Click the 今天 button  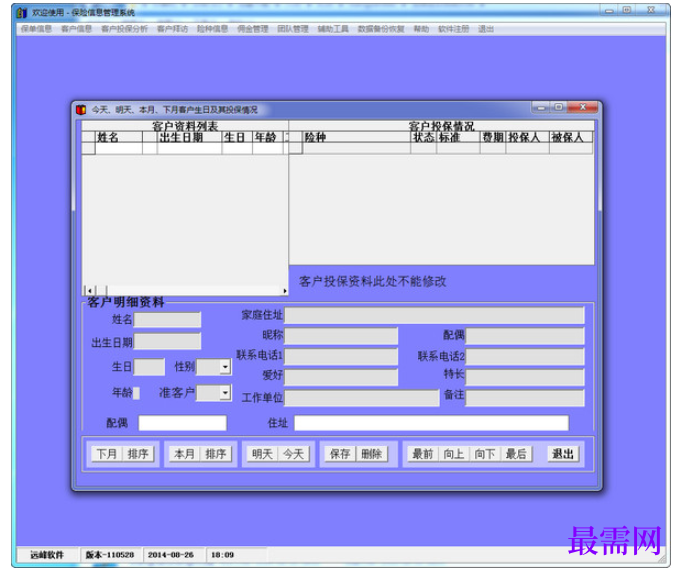[294, 454]
